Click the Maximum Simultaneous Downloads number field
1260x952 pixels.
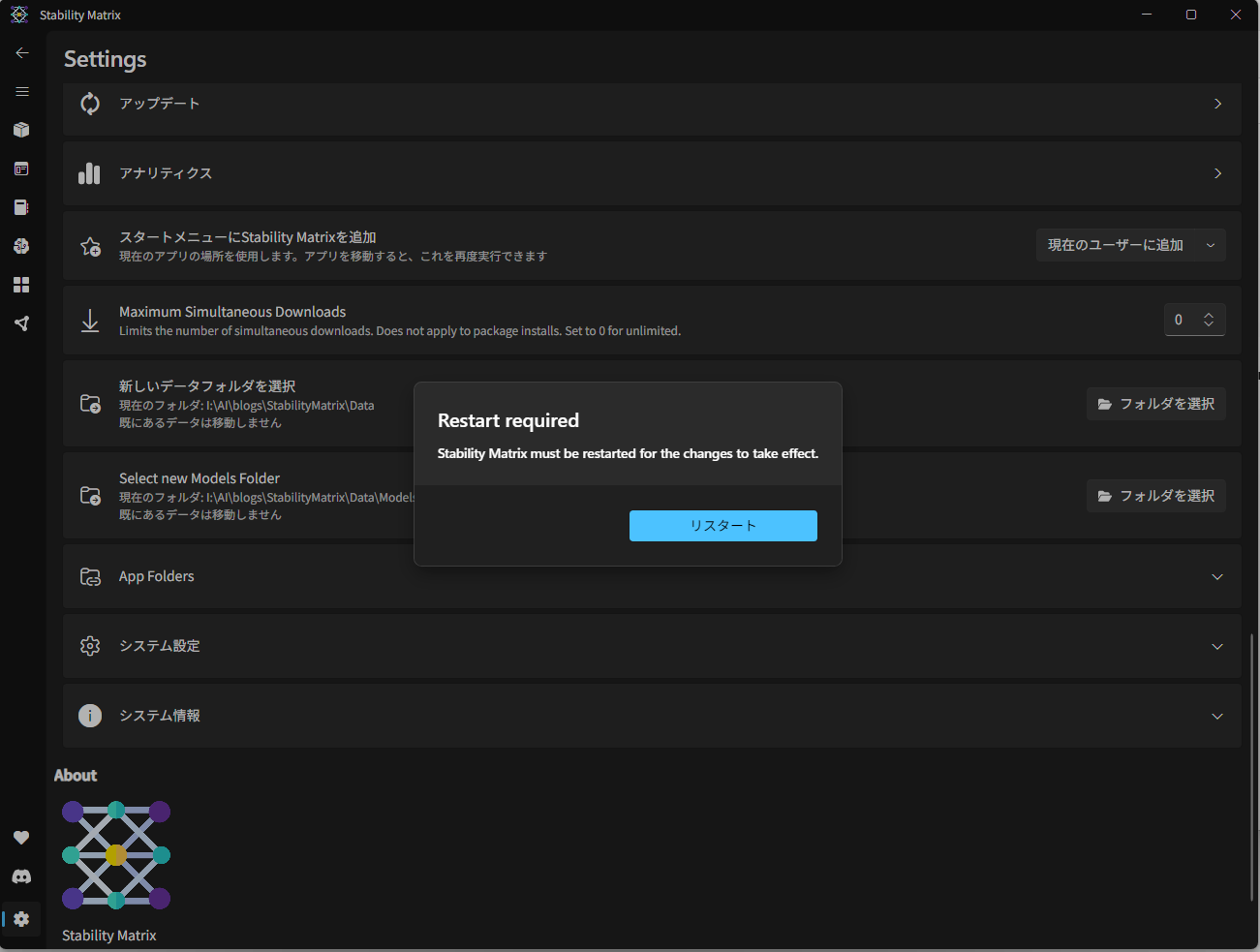pyautogui.click(x=1195, y=320)
